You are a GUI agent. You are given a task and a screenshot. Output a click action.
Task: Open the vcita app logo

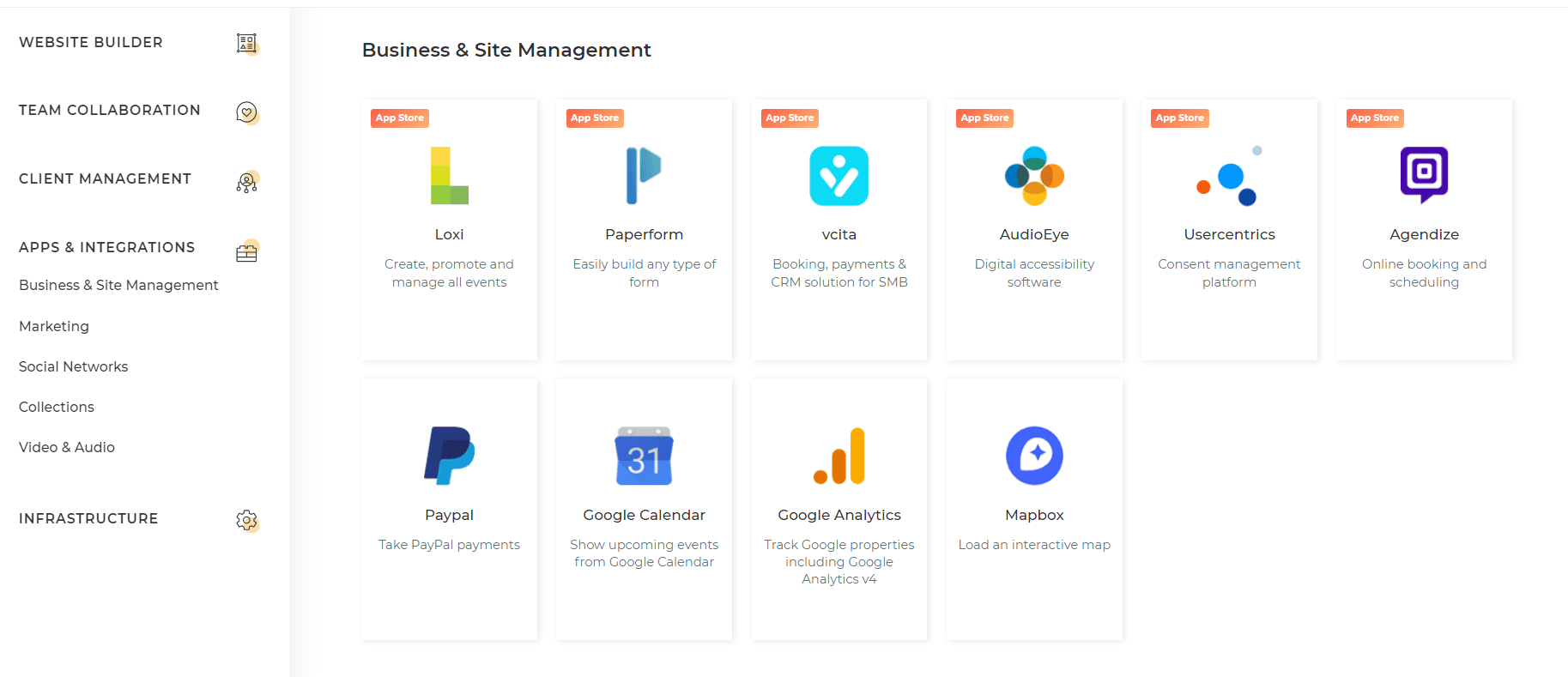(839, 176)
